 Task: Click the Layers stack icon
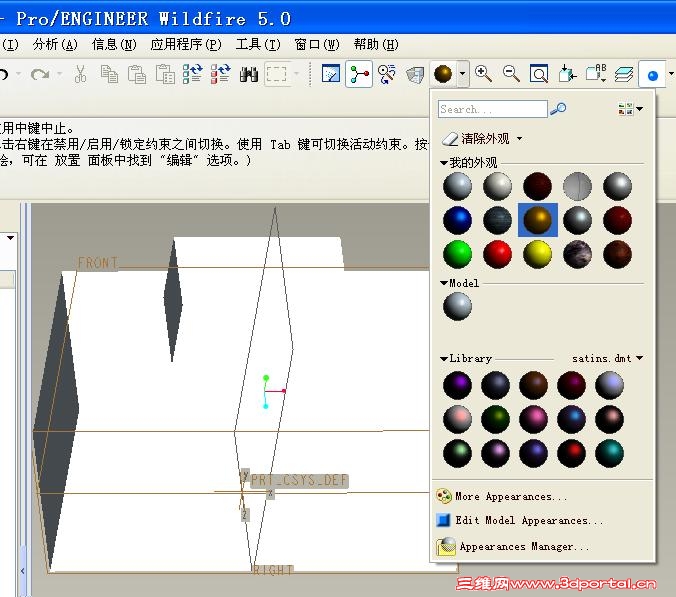click(x=623, y=75)
